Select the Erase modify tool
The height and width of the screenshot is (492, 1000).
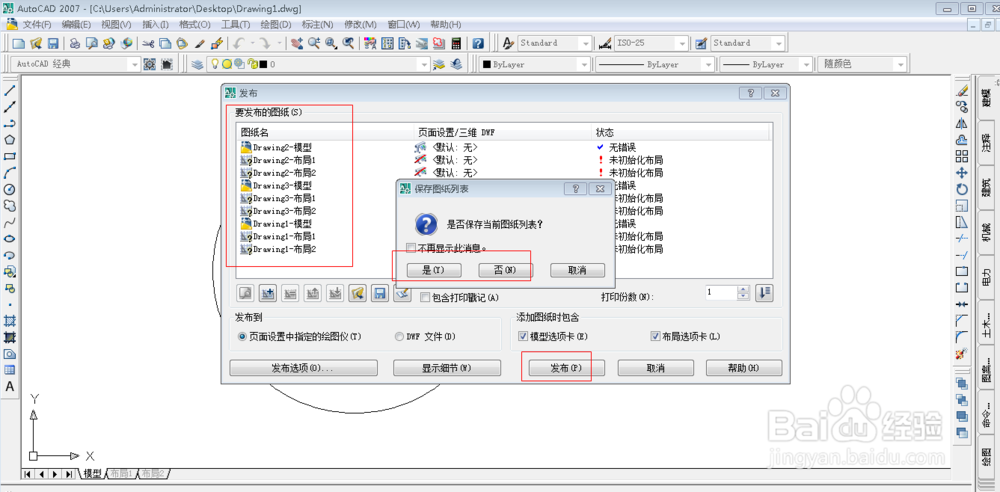pyautogui.click(x=962, y=91)
